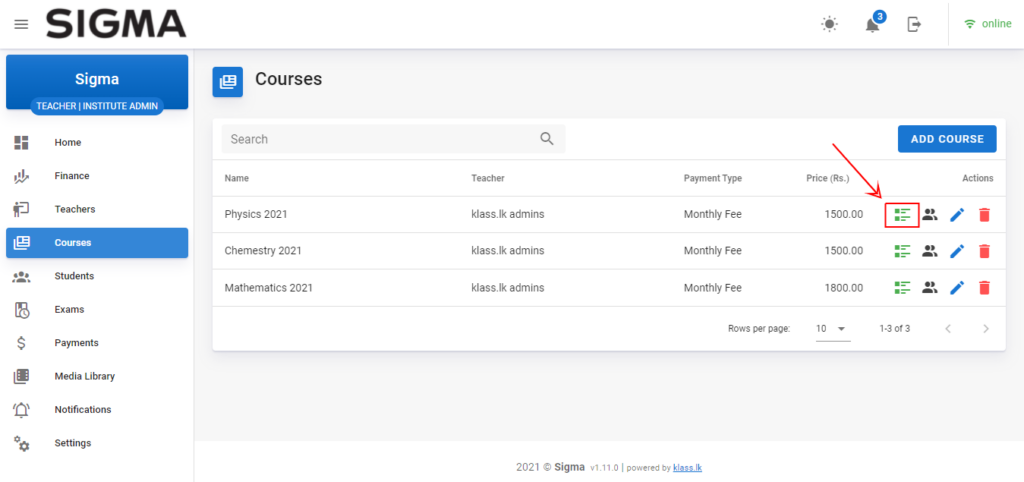Expand the rows per page dropdown
This screenshot has width=1024, height=482.
pyautogui.click(x=832, y=328)
